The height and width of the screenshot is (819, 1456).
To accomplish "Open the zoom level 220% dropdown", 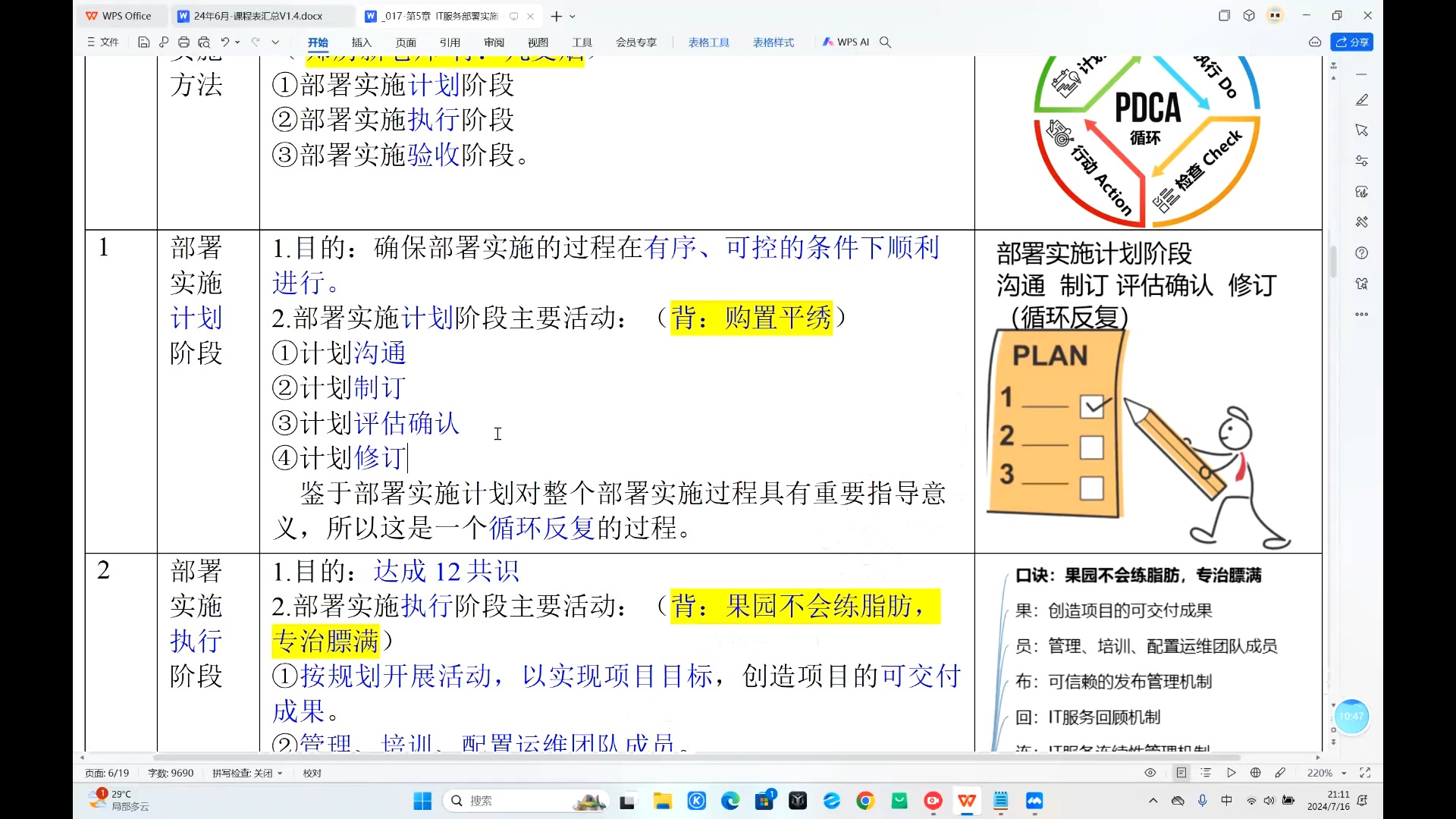I will (1345, 772).
